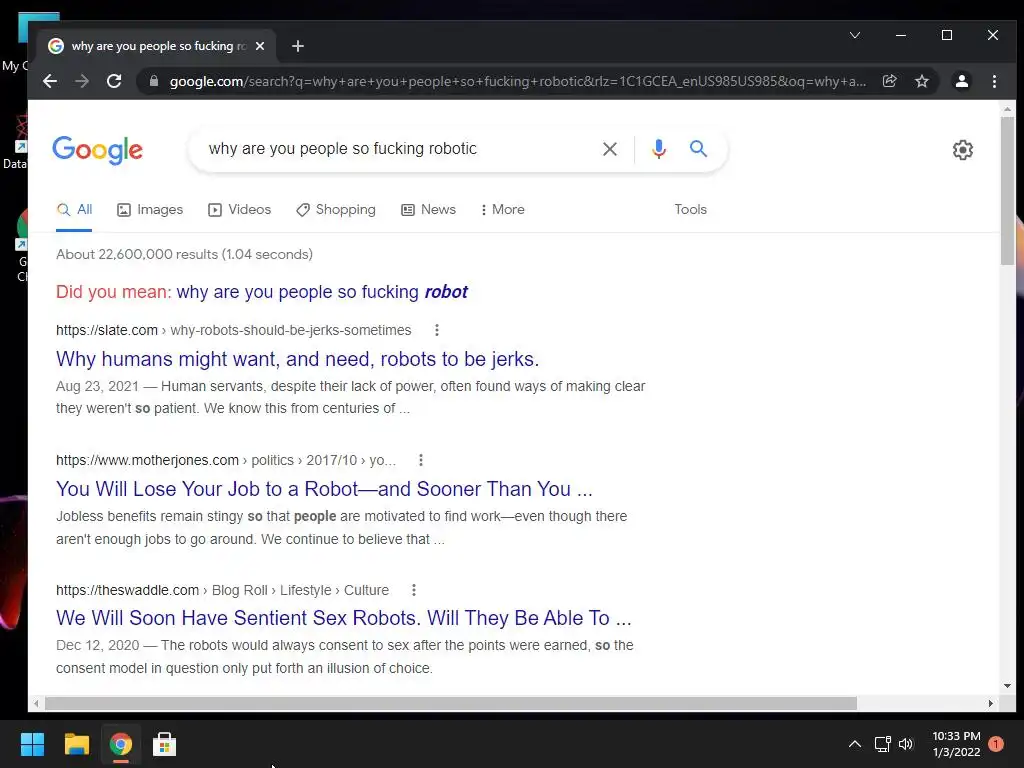Click the motherjones.com URL breadcrumb
The height and width of the screenshot is (768, 1024).
[226, 460]
